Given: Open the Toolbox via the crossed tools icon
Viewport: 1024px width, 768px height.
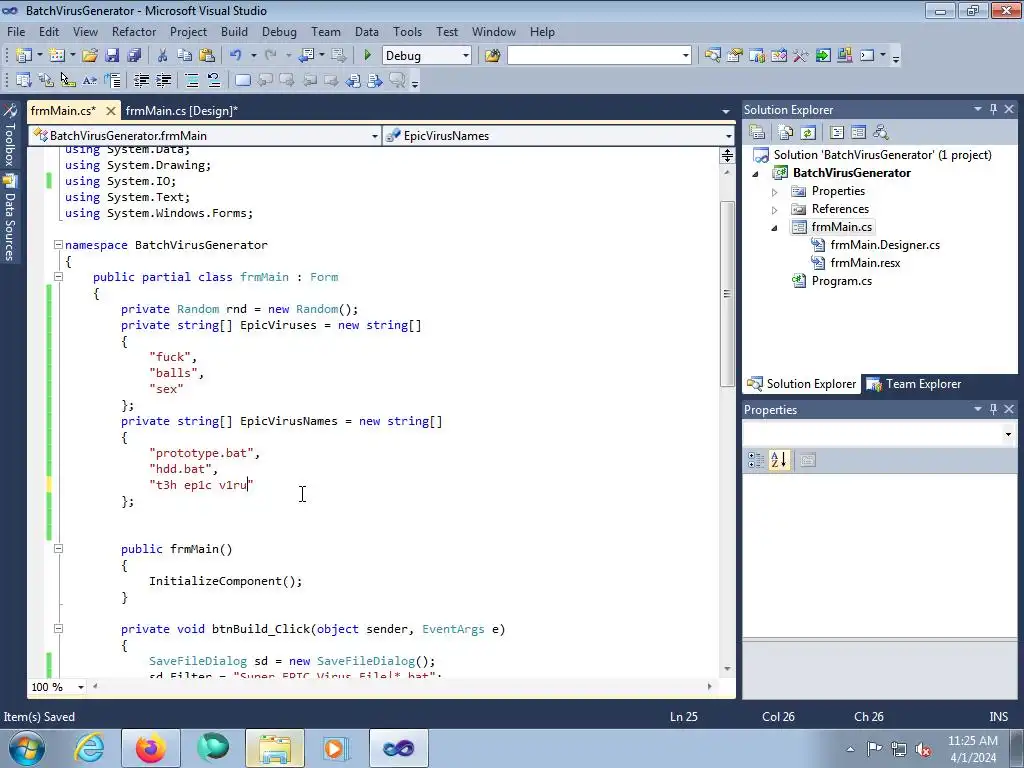Looking at the screenshot, I should coord(801,56).
